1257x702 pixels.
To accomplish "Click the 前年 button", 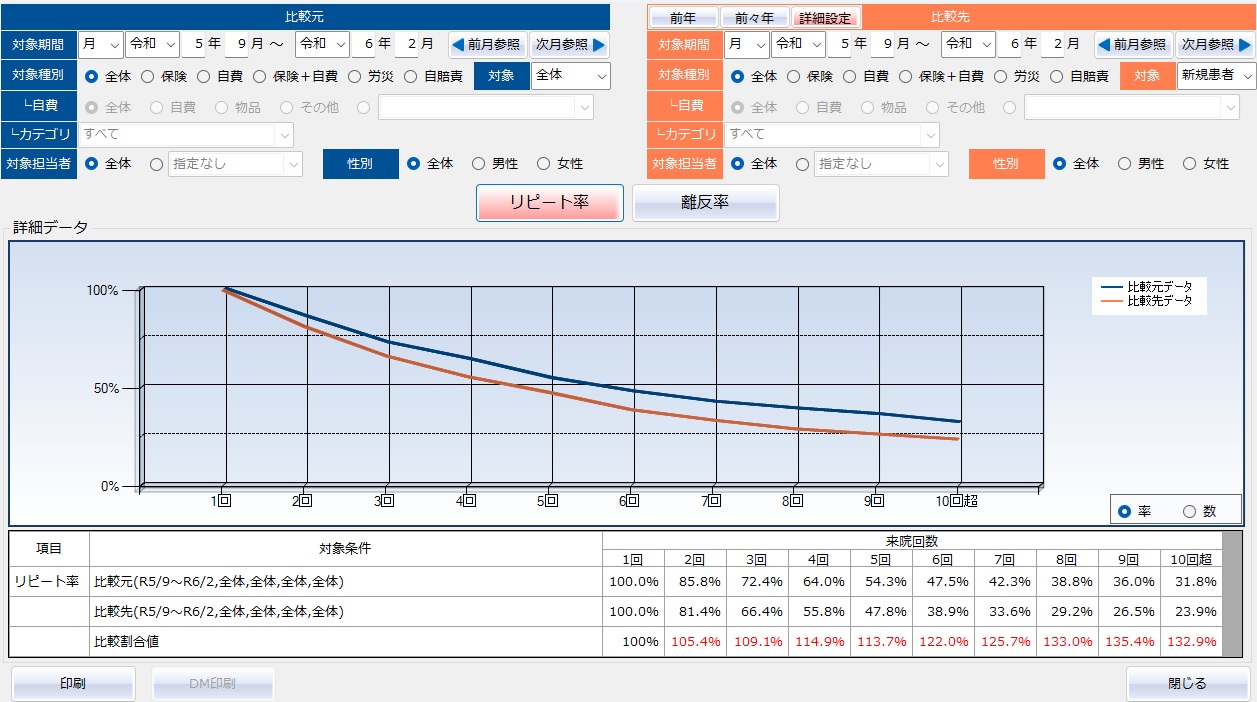I will click(x=685, y=18).
